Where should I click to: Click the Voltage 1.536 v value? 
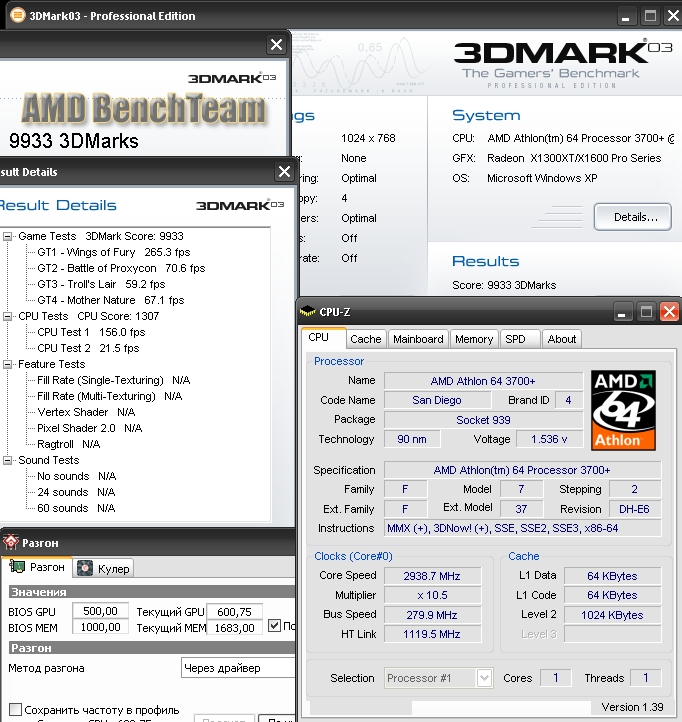click(x=549, y=439)
